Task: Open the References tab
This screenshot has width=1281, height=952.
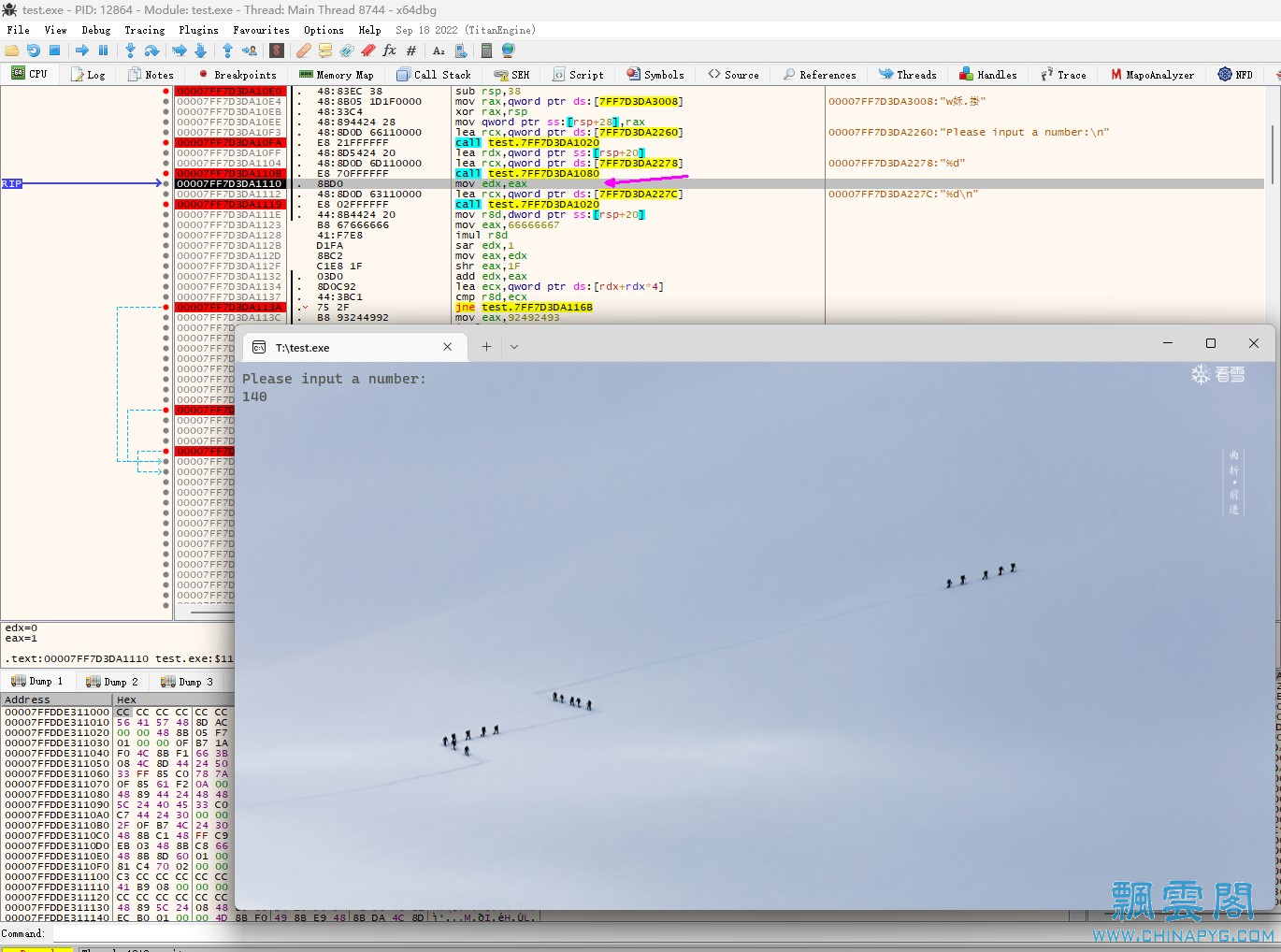Action: pyautogui.click(x=820, y=75)
